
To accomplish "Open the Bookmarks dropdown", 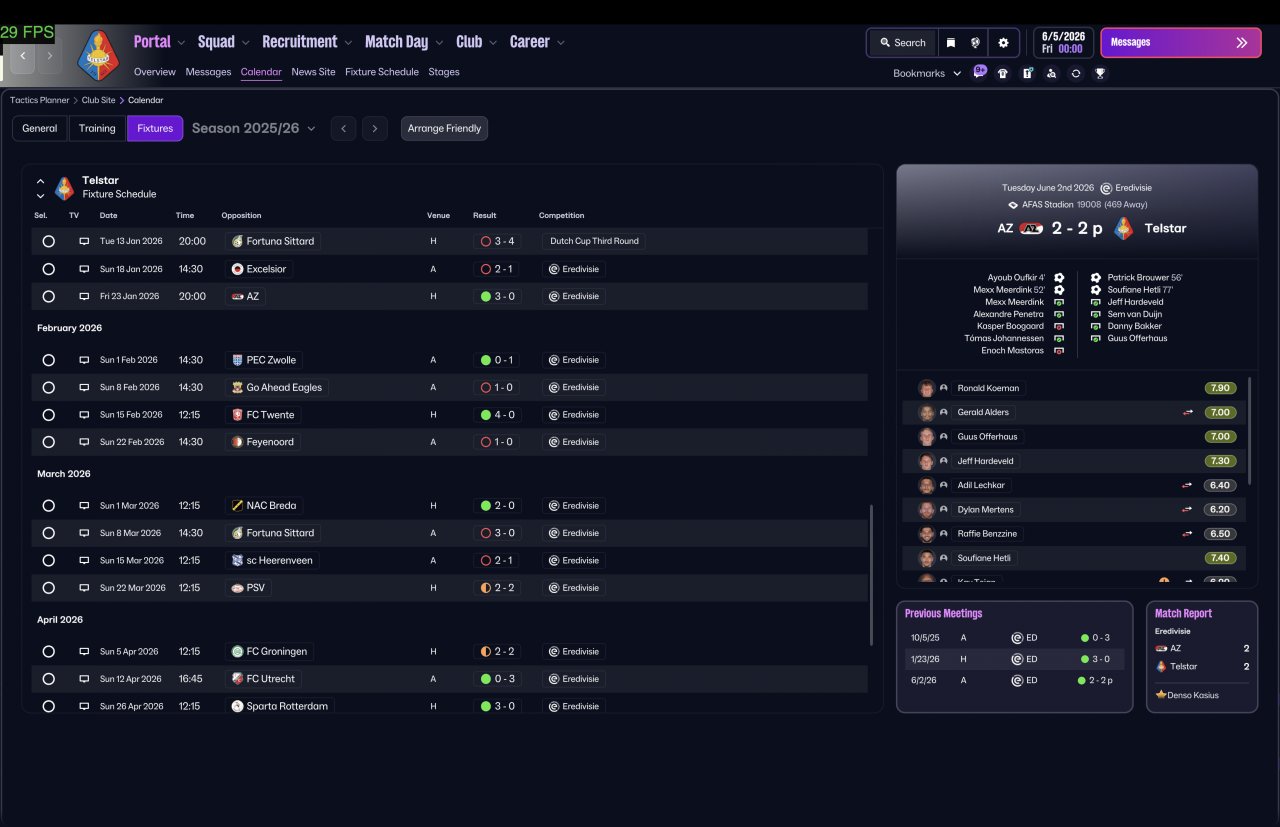I will pyautogui.click(x=927, y=73).
